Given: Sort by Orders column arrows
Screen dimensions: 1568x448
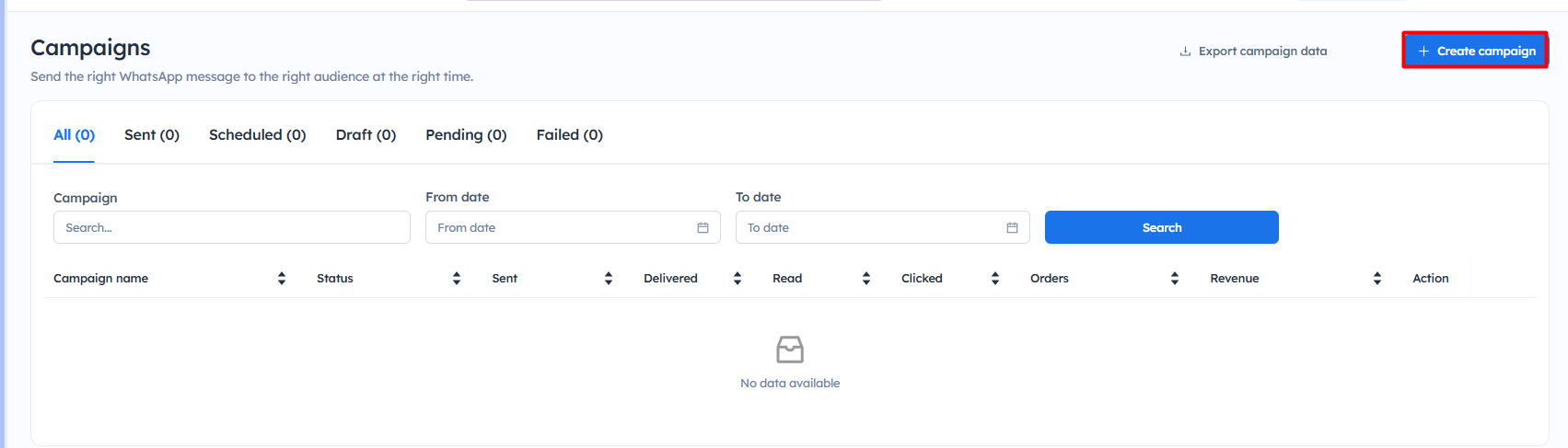Looking at the screenshot, I should tap(1175, 279).
